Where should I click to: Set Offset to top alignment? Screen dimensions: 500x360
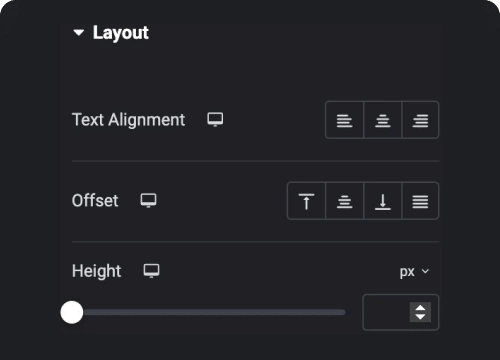306,201
